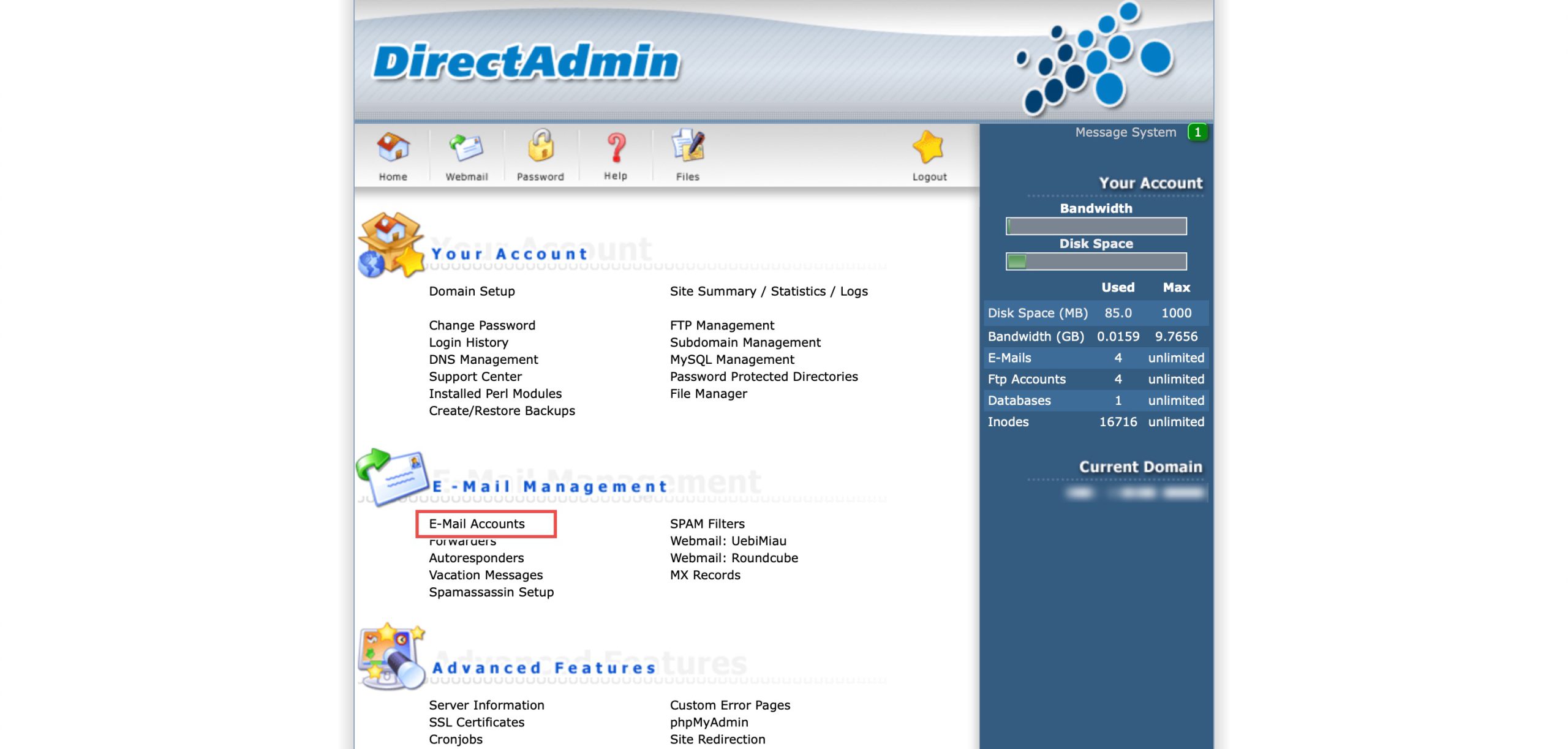Open SPAM Filters page
This screenshot has height=749, width=1568.
coord(707,524)
